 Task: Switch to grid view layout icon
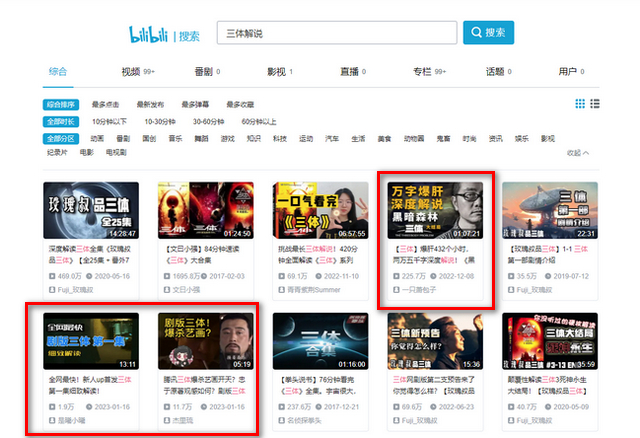[580, 104]
